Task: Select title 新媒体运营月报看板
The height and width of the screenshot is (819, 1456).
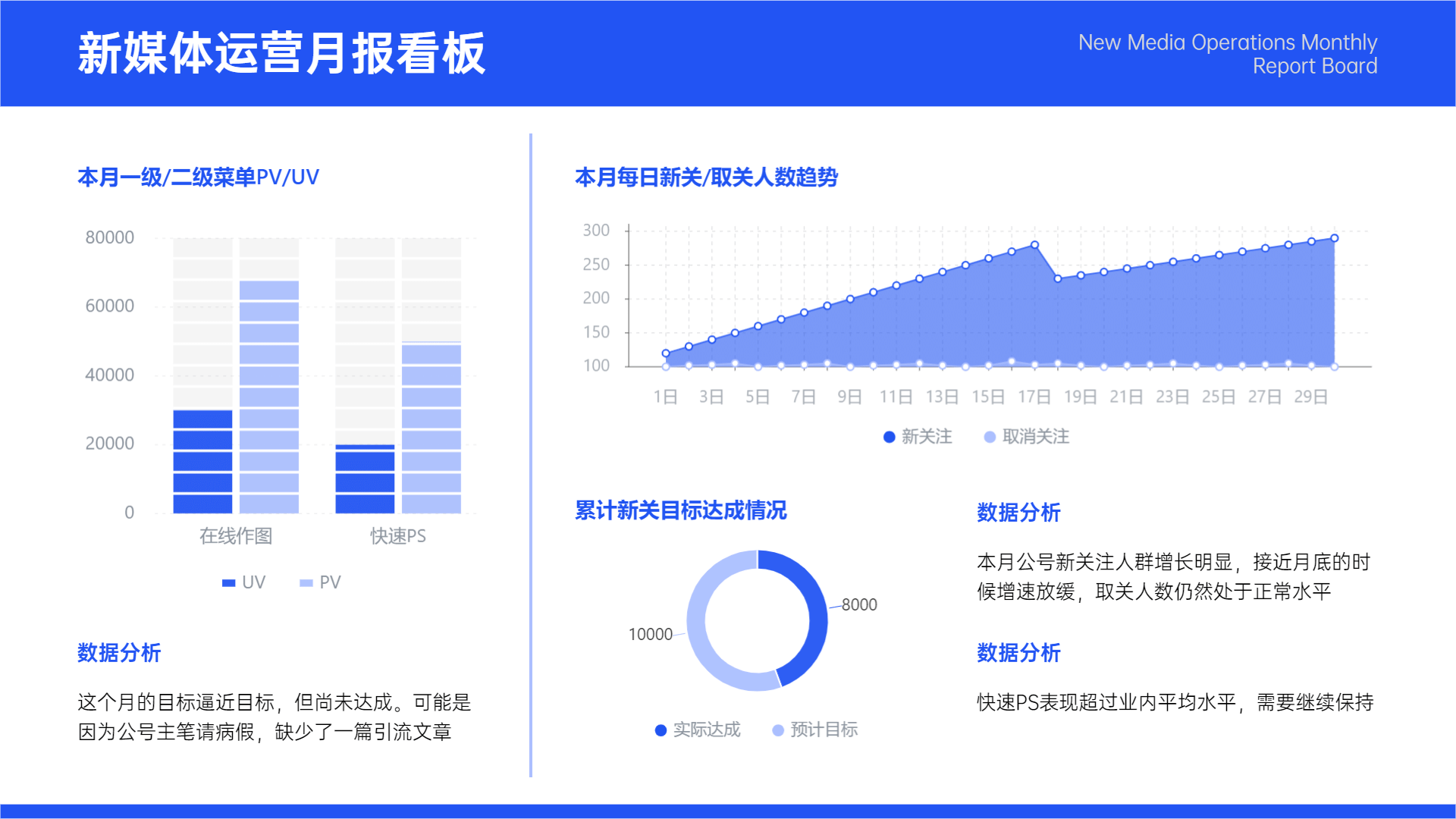Action: pyautogui.click(x=281, y=54)
